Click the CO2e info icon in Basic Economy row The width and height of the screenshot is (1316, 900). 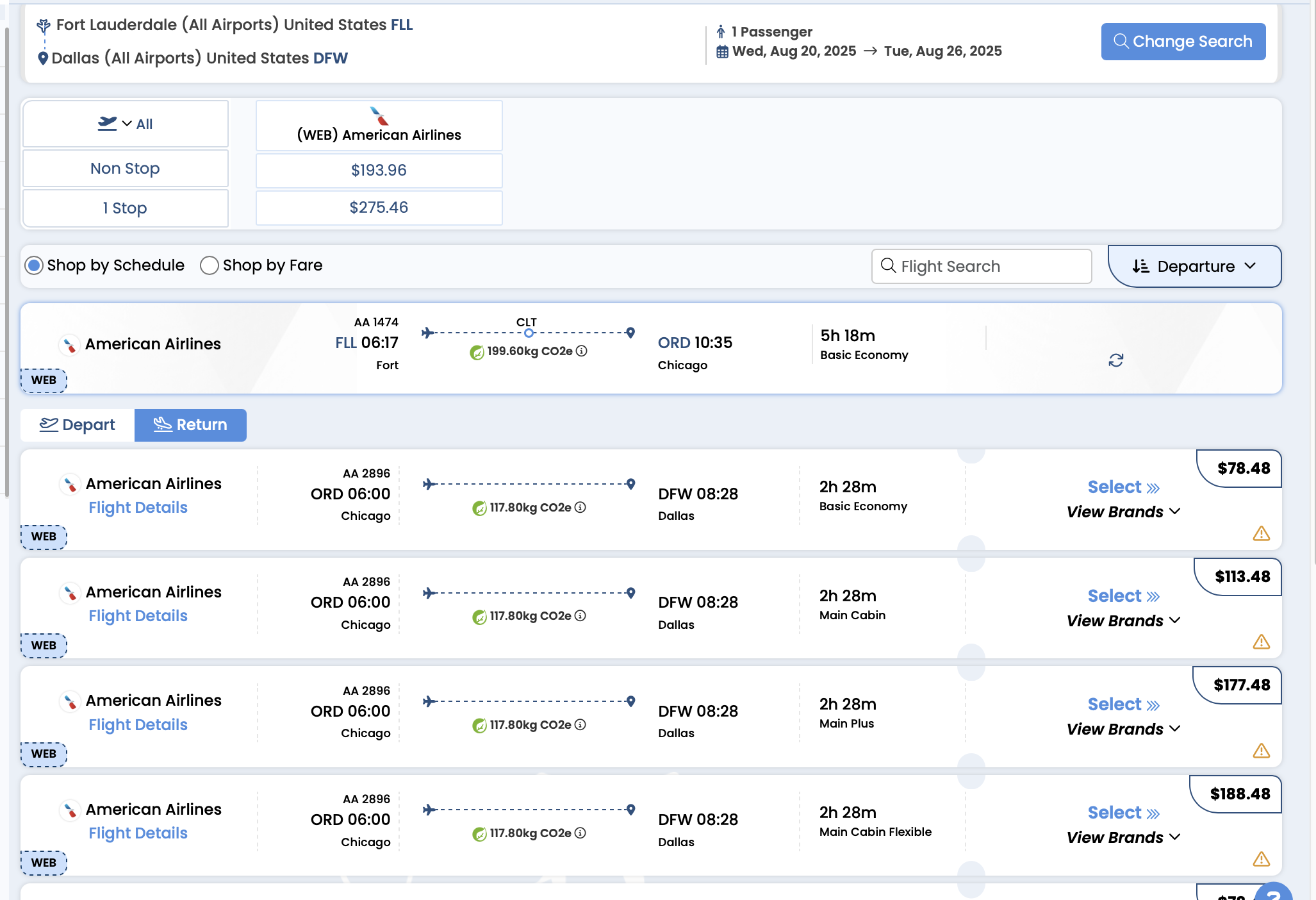click(x=580, y=507)
